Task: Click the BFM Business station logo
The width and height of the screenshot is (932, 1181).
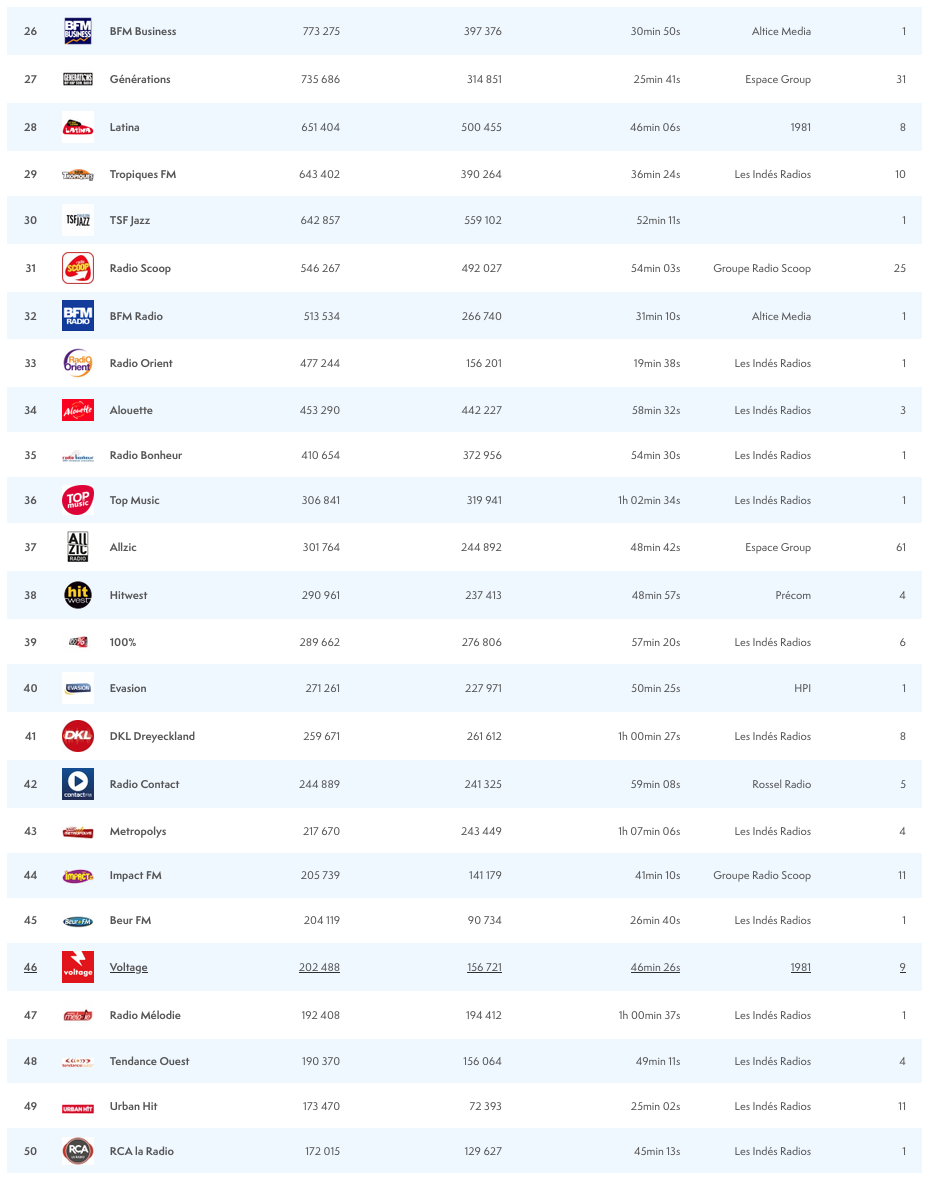Action: pyautogui.click(x=78, y=31)
